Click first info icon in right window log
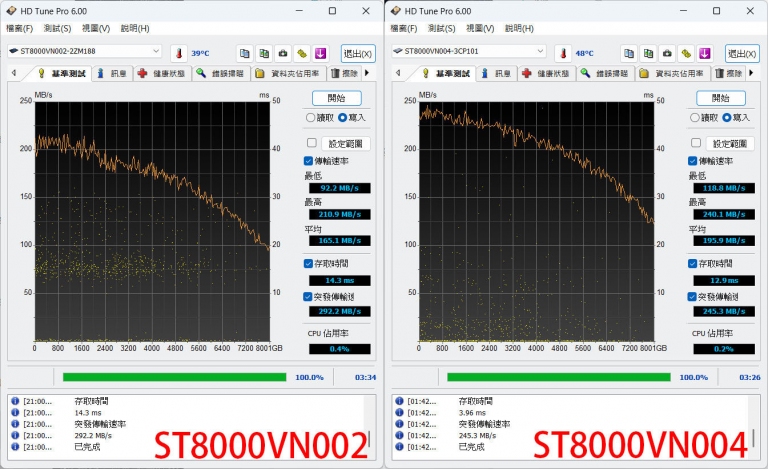Image resolution: width=768 pixels, height=469 pixels. [x=400, y=401]
